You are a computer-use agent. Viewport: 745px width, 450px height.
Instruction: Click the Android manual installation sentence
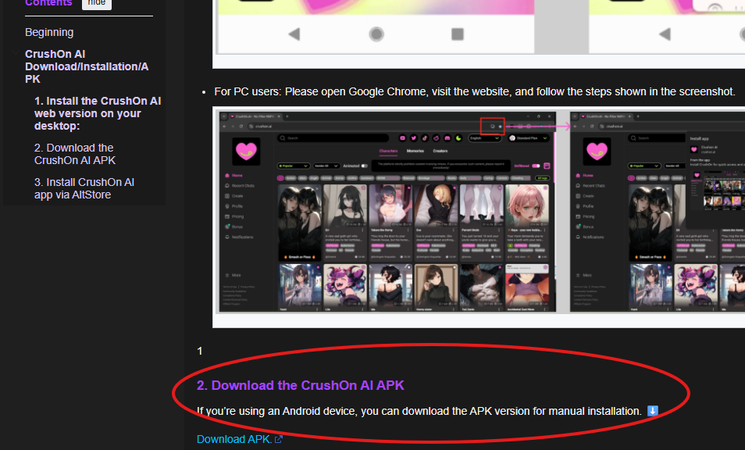point(419,411)
